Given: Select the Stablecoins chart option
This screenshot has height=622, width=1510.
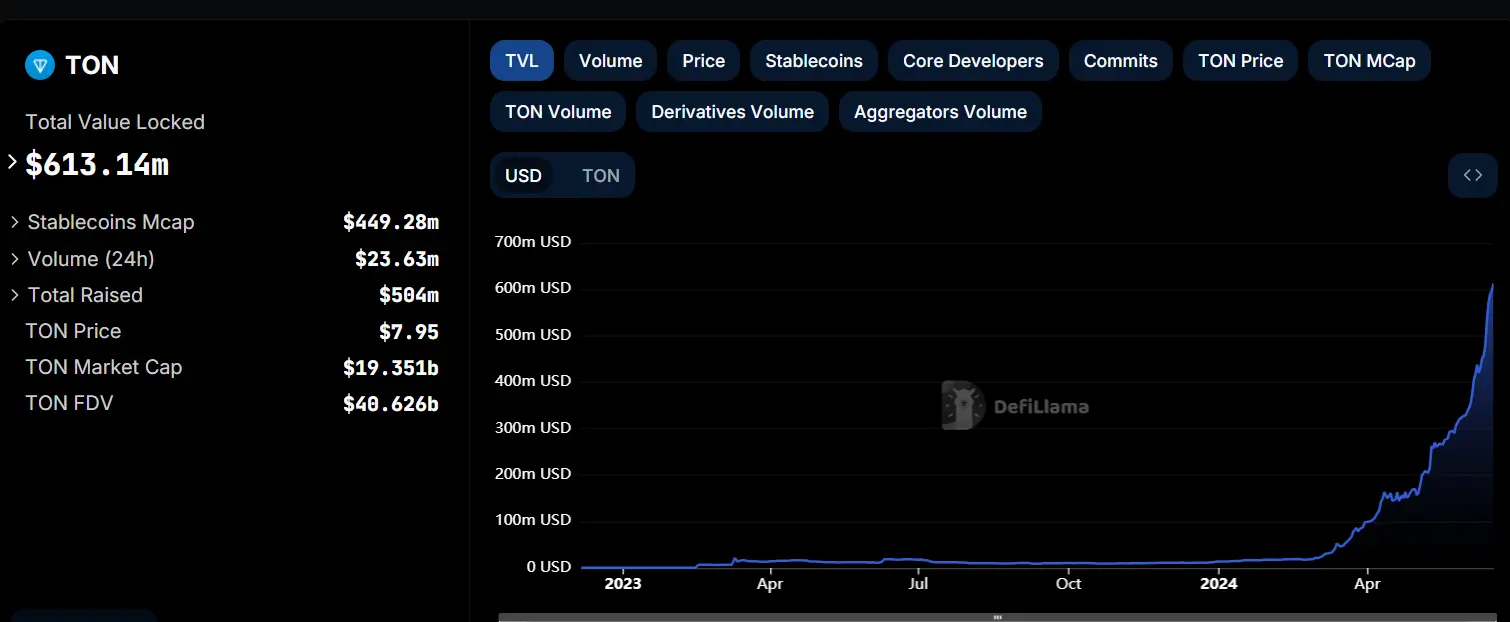Looking at the screenshot, I should 813,61.
